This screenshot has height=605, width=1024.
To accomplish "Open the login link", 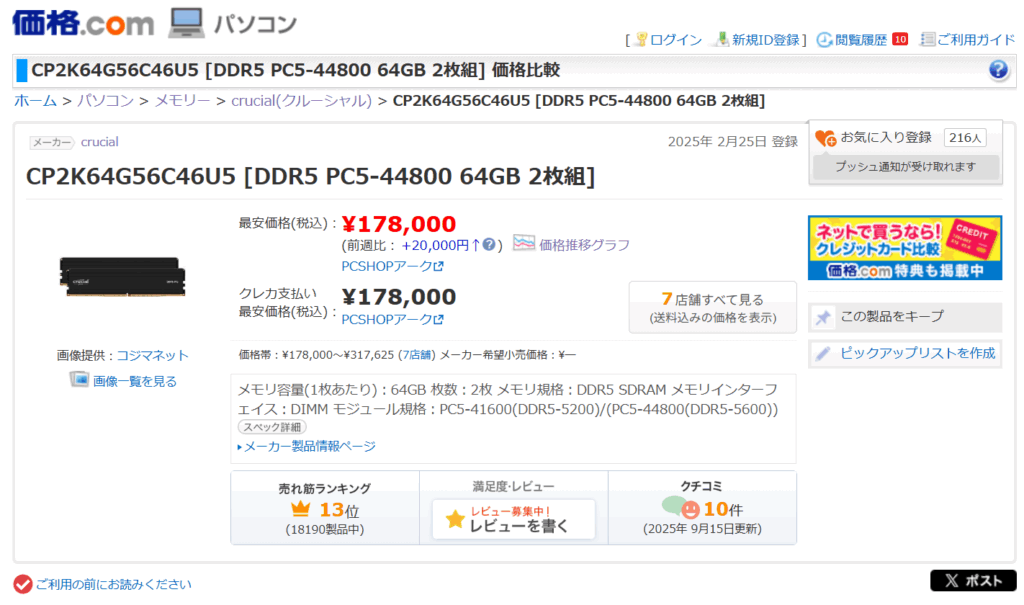I will (676, 40).
